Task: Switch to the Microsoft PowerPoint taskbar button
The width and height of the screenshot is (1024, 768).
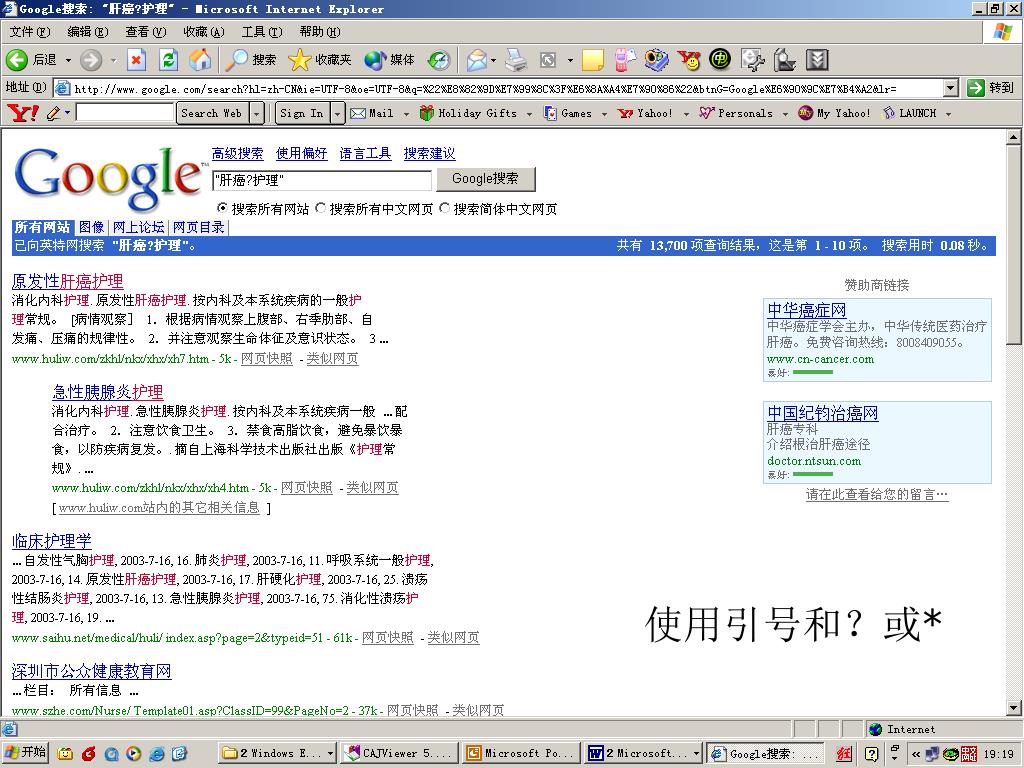Action: (x=519, y=754)
